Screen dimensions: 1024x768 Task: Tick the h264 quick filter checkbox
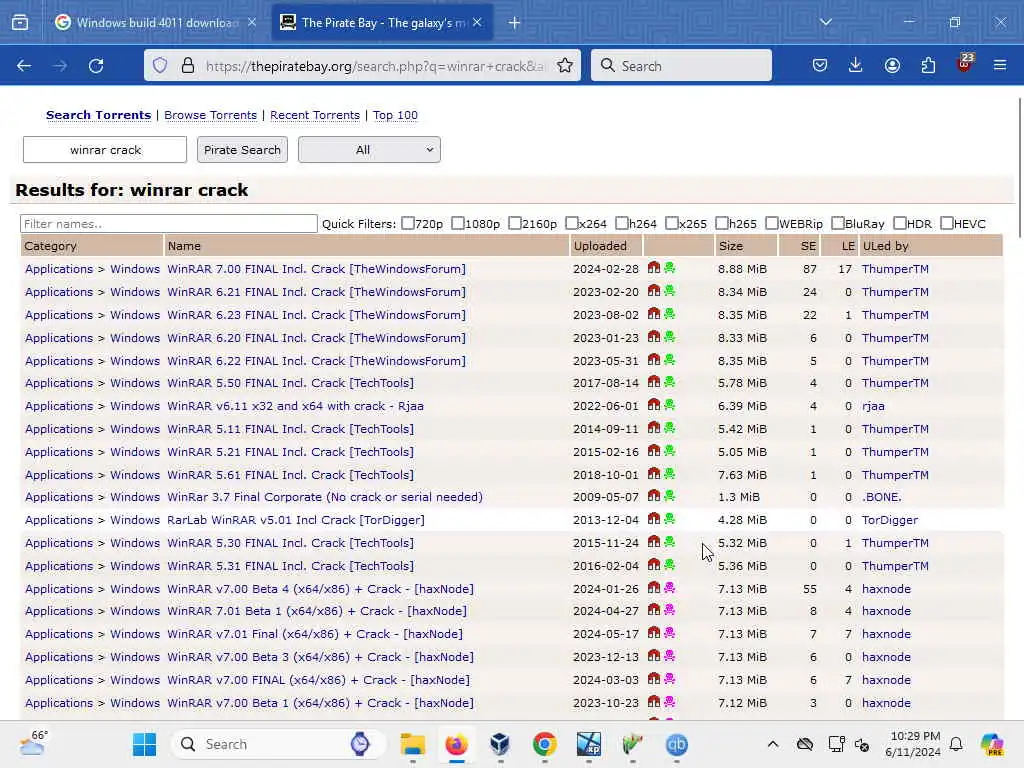click(622, 223)
